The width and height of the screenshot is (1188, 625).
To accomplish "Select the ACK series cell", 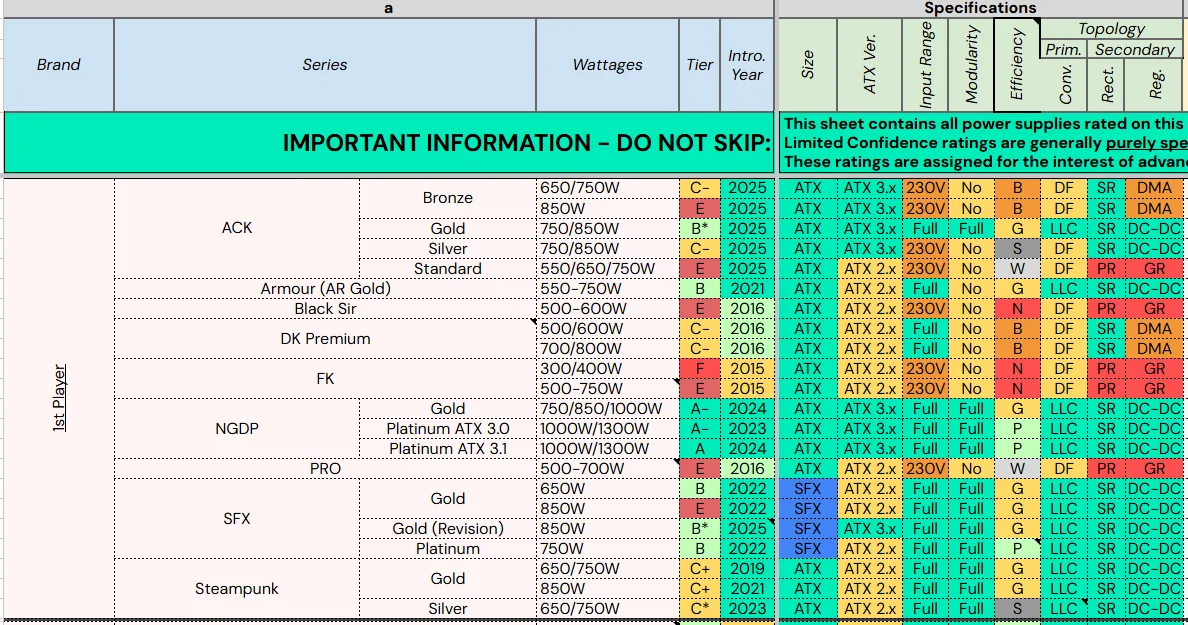I will pyautogui.click(x=236, y=228).
